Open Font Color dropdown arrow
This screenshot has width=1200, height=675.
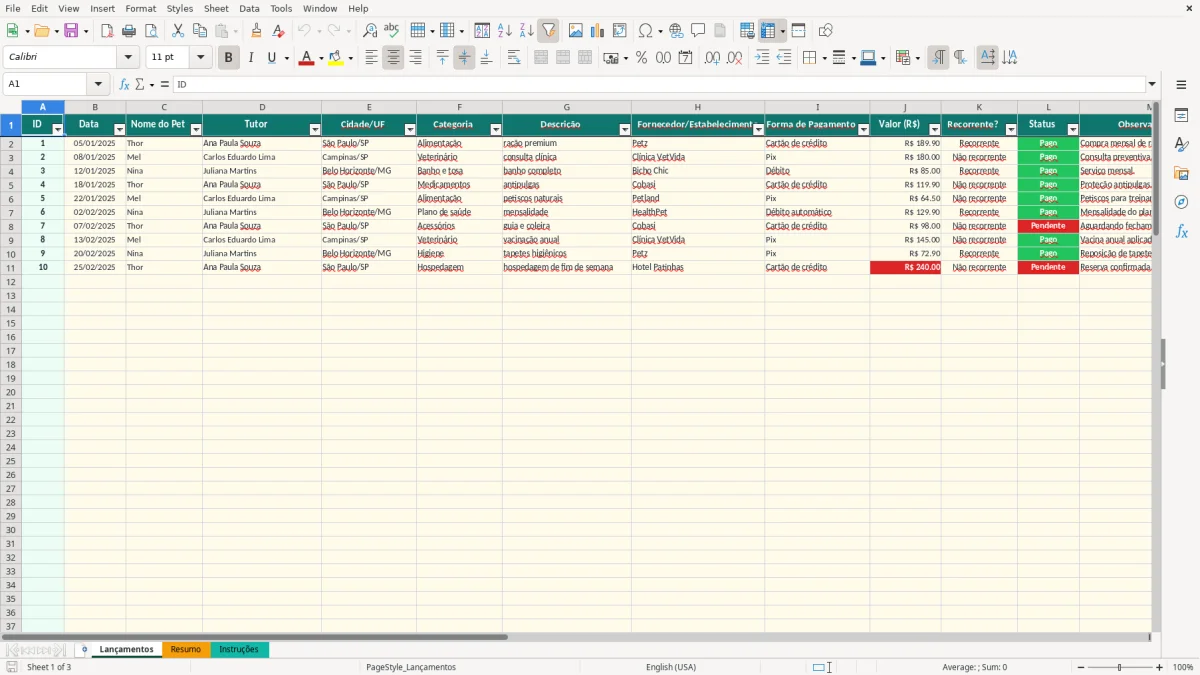point(320,58)
